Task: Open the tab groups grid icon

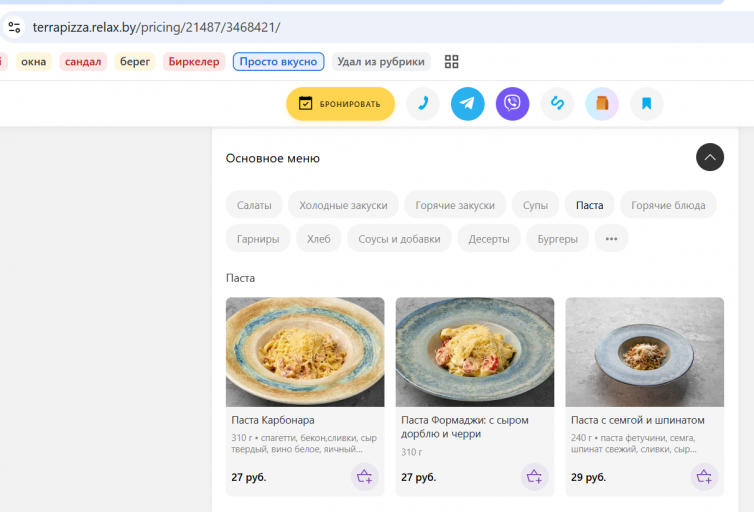Action: [x=451, y=62]
